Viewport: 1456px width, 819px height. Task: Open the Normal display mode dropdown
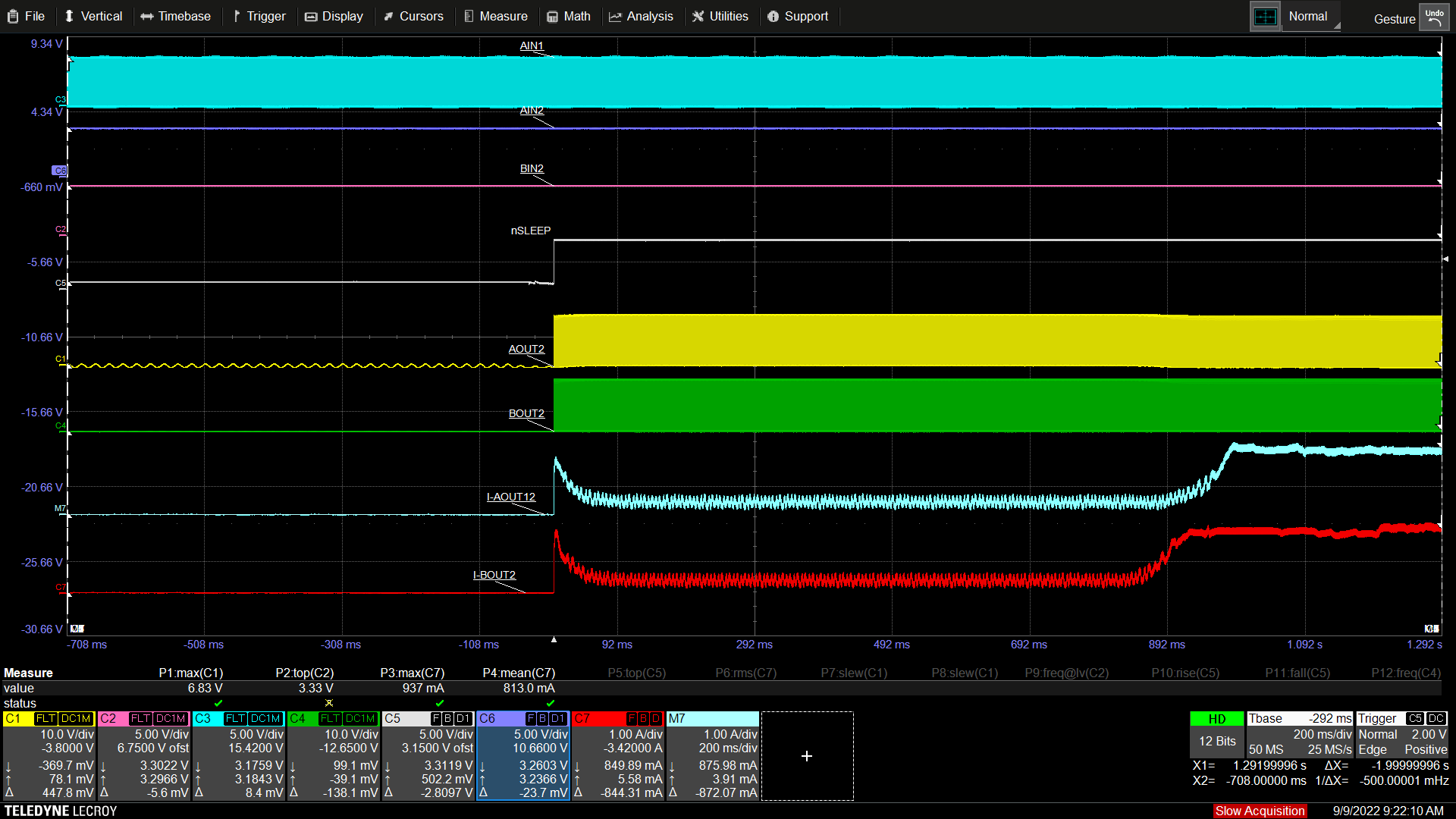1311,17
